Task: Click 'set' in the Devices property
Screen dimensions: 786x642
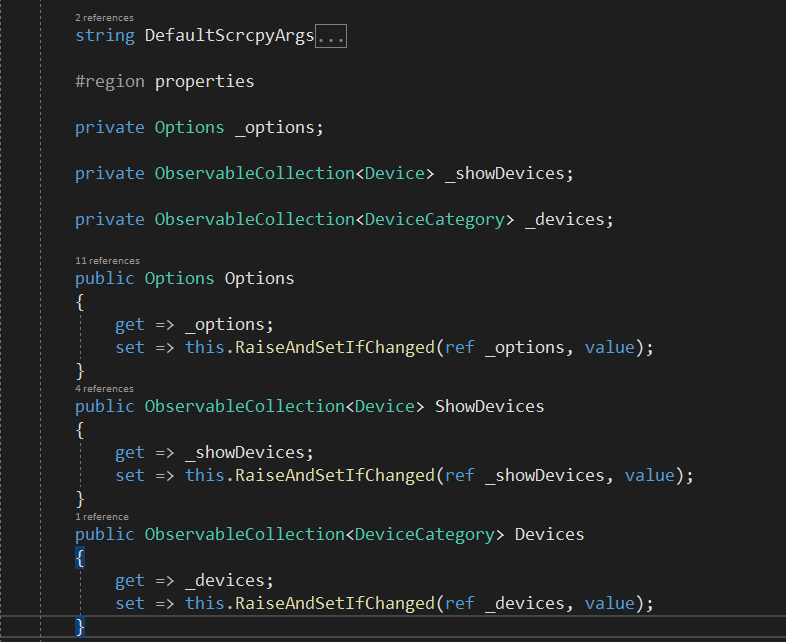Action: click(129, 603)
